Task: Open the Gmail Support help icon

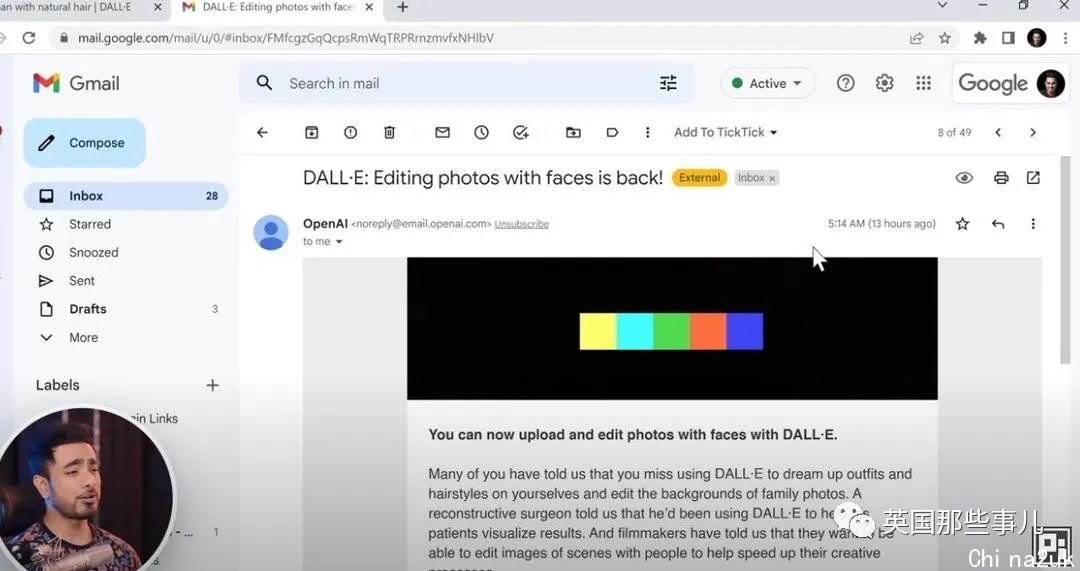Action: (x=846, y=83)
